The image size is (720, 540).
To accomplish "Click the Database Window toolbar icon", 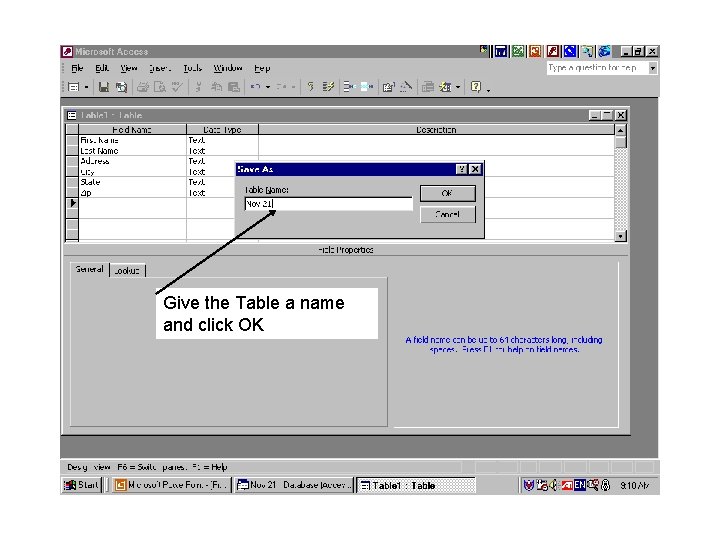I will pos(428,87).
